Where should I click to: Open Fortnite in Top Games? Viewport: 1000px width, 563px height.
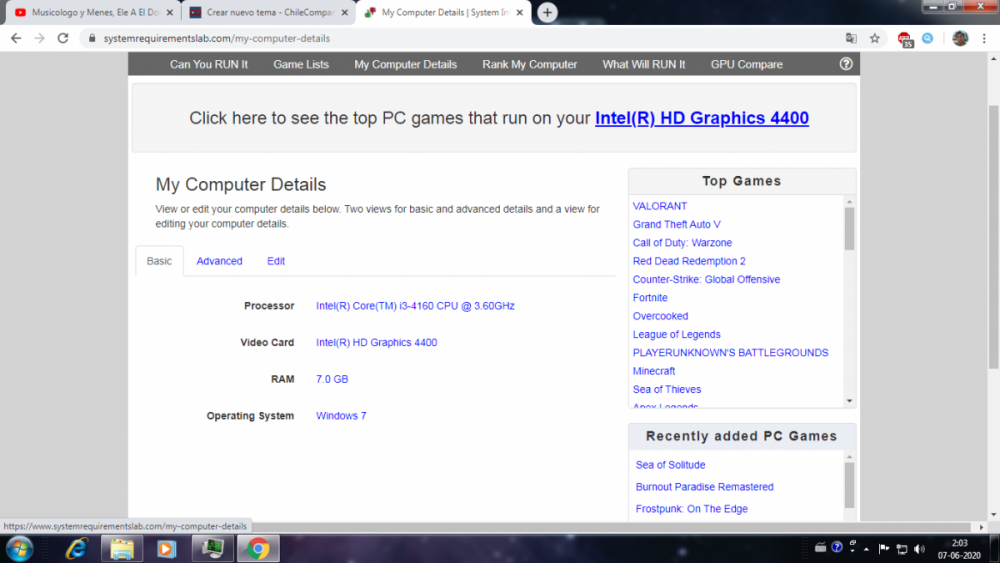click(650, 298)
